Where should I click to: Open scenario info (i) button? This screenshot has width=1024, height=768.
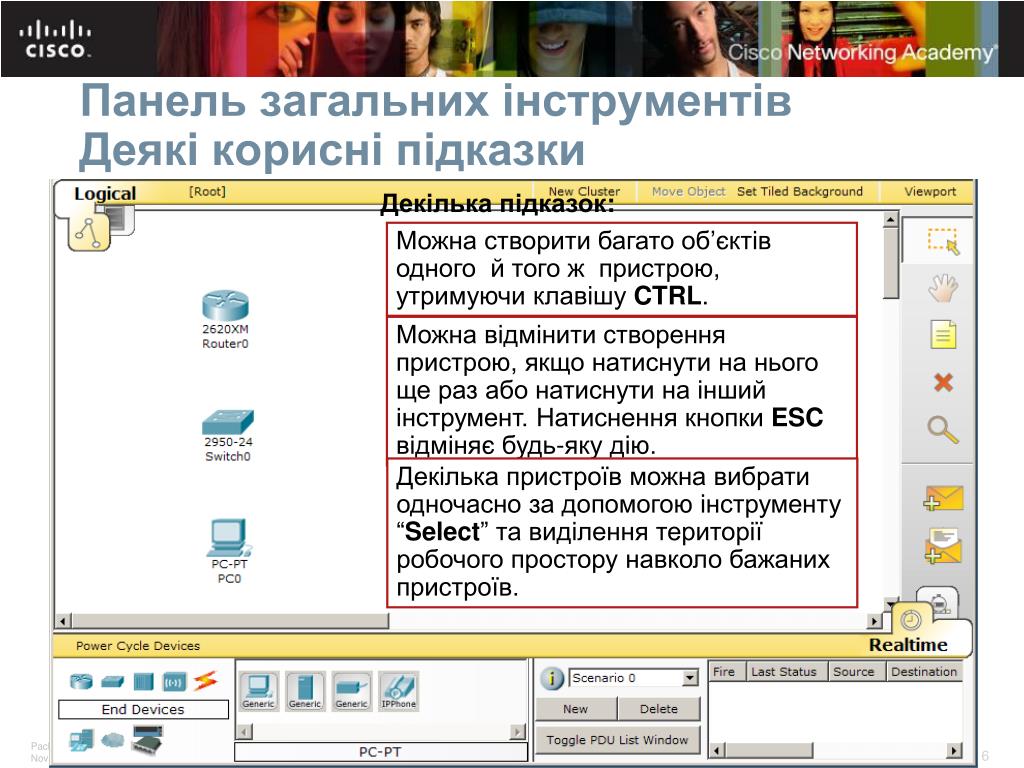(x=552, y=679)
